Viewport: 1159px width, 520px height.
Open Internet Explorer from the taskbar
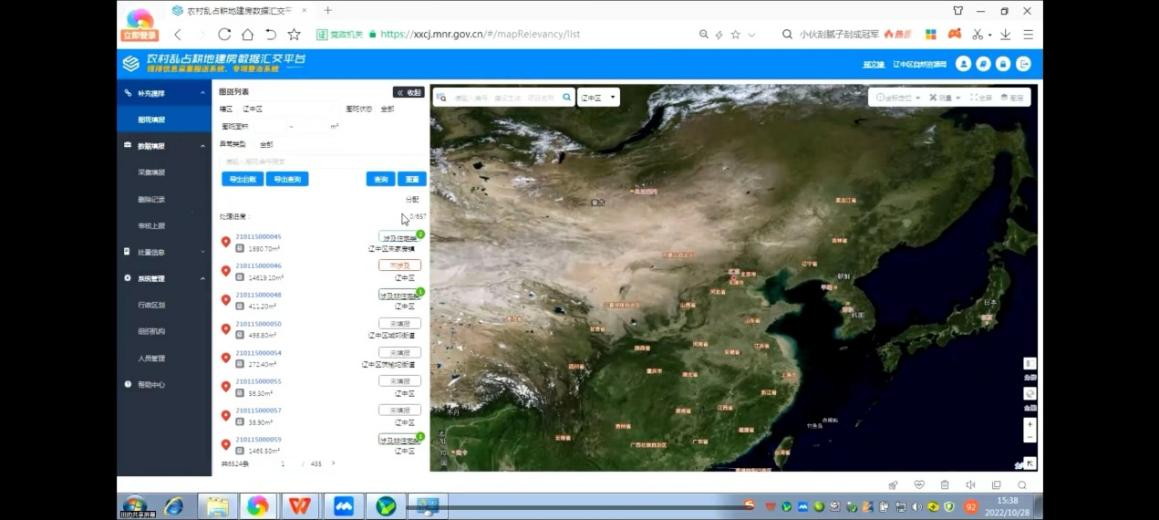click(174, 506)
